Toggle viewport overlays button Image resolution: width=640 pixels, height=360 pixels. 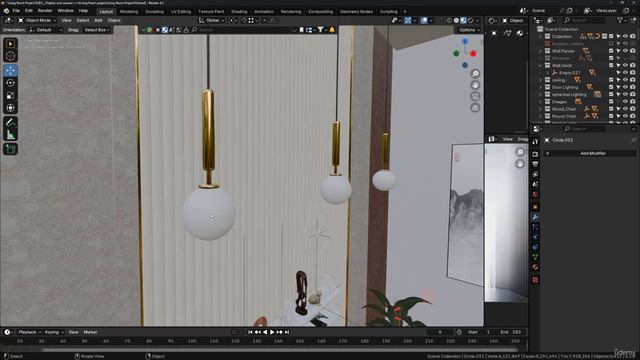click(x=424, y=20)
